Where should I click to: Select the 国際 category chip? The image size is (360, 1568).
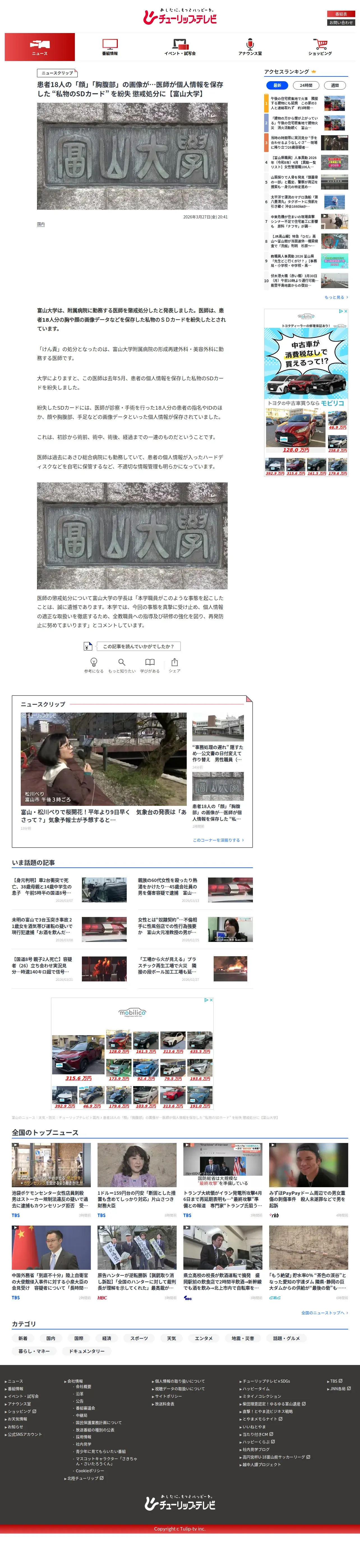pos(79,1338)
